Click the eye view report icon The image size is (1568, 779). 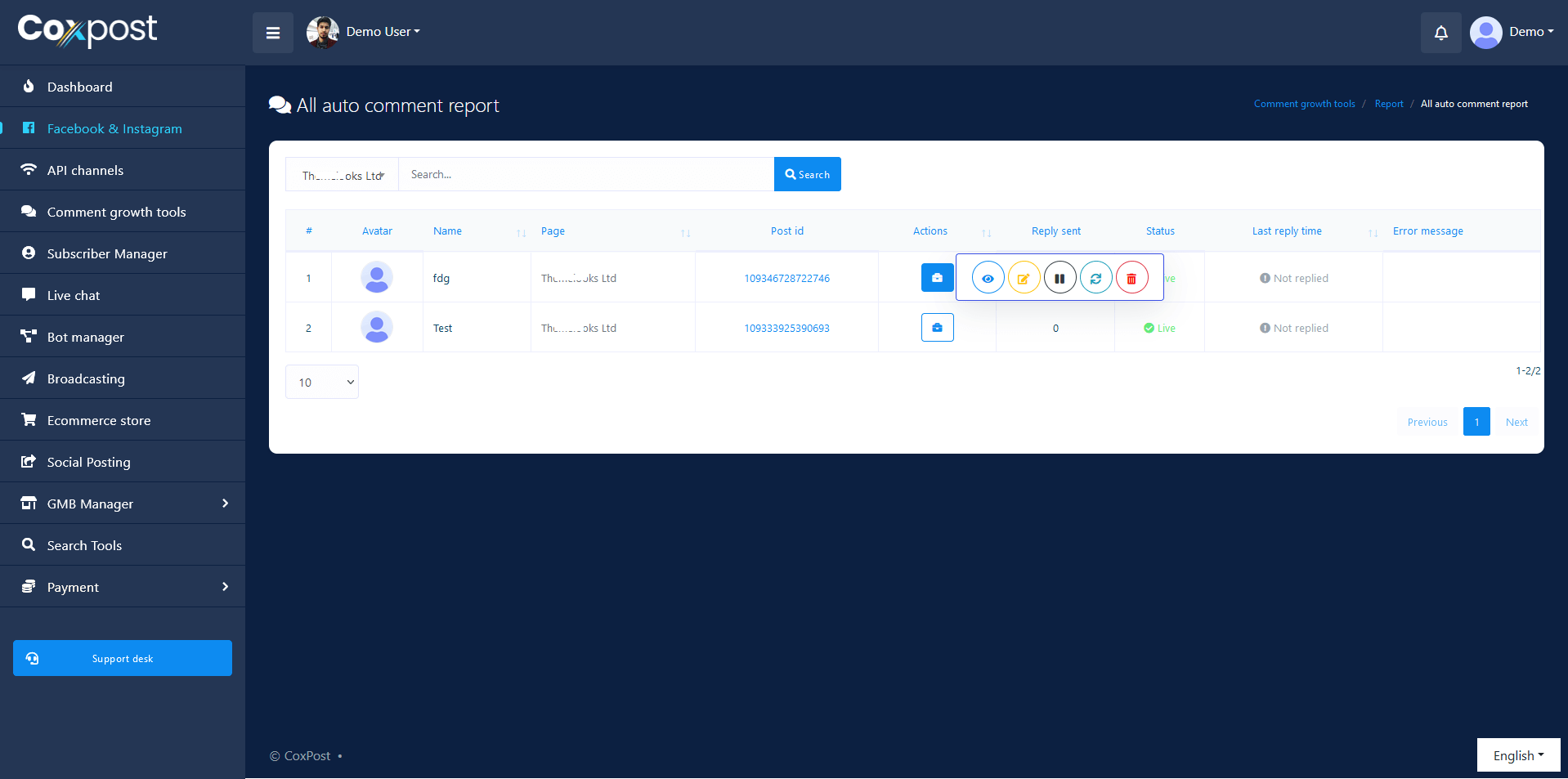[988, 278]
